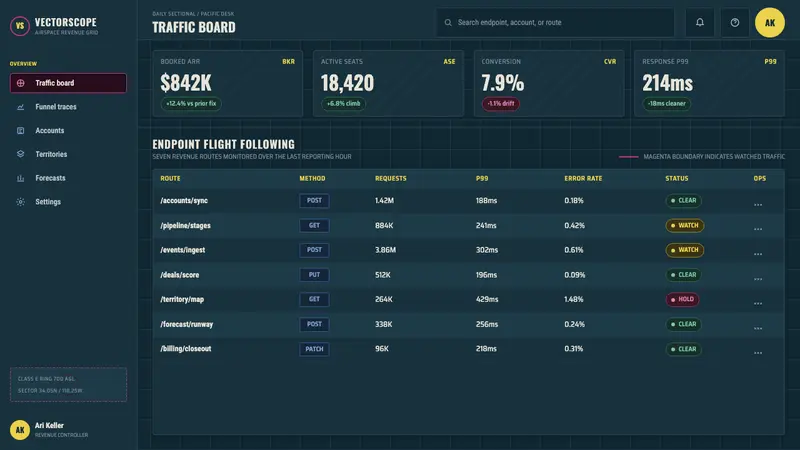The image size is (800, 450).
Task: Click the Accounts sidebar icon
Action: pyautogui.click(x=20, y=131)
